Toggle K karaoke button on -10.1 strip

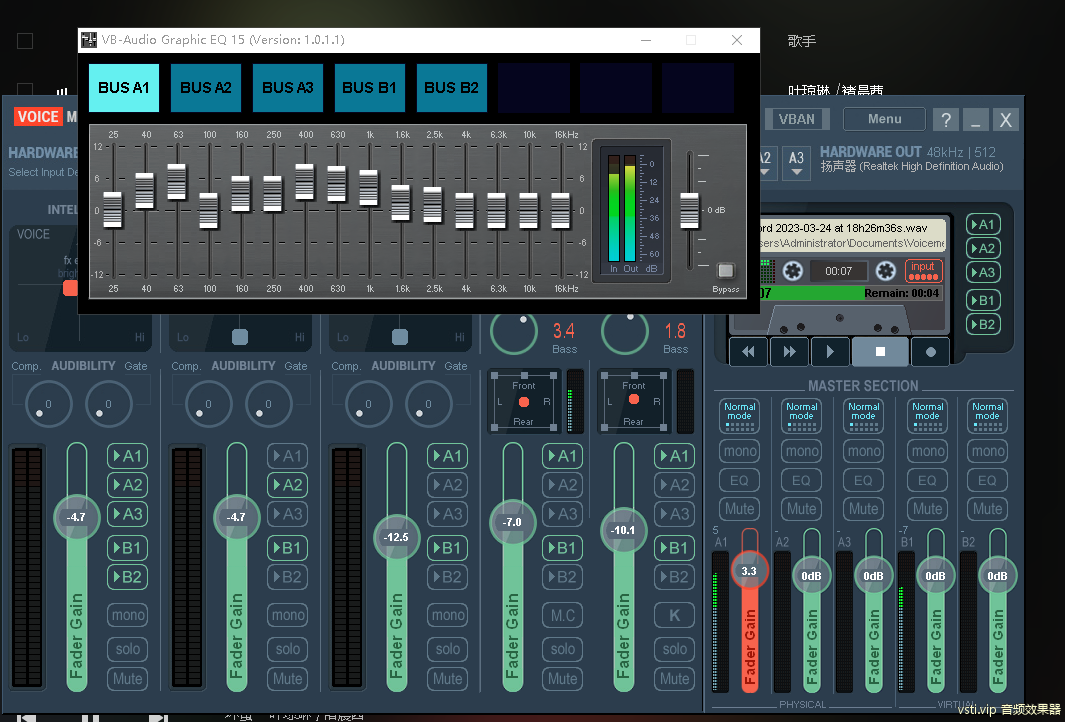(674, 615)
